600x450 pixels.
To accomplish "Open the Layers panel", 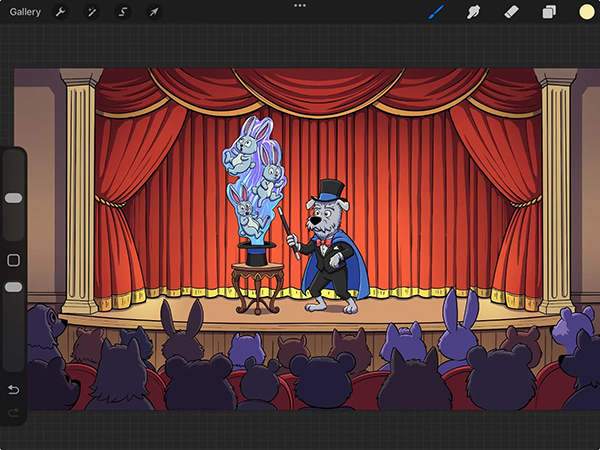I will pyautogui.click(x=549, y=12).
